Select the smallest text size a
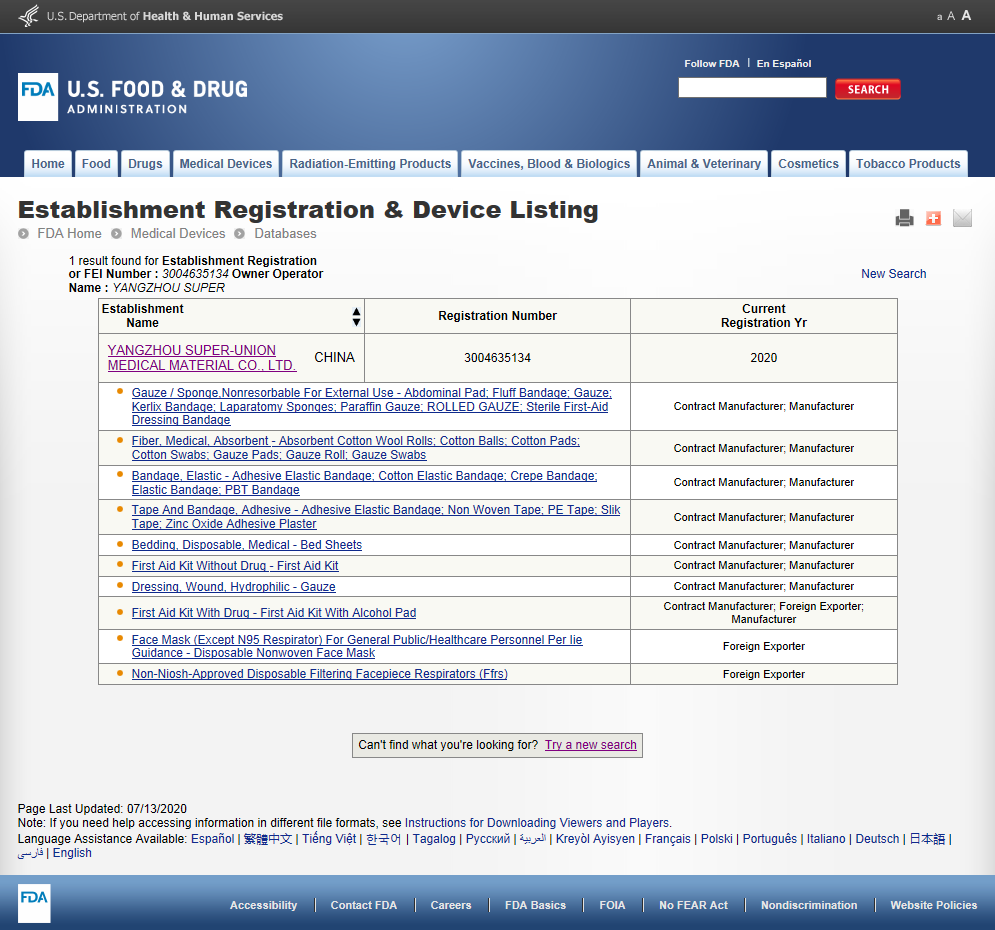Image resolution: width=995 pixels, height=930 pixels. pyautogui.click(x=939, y=17)
